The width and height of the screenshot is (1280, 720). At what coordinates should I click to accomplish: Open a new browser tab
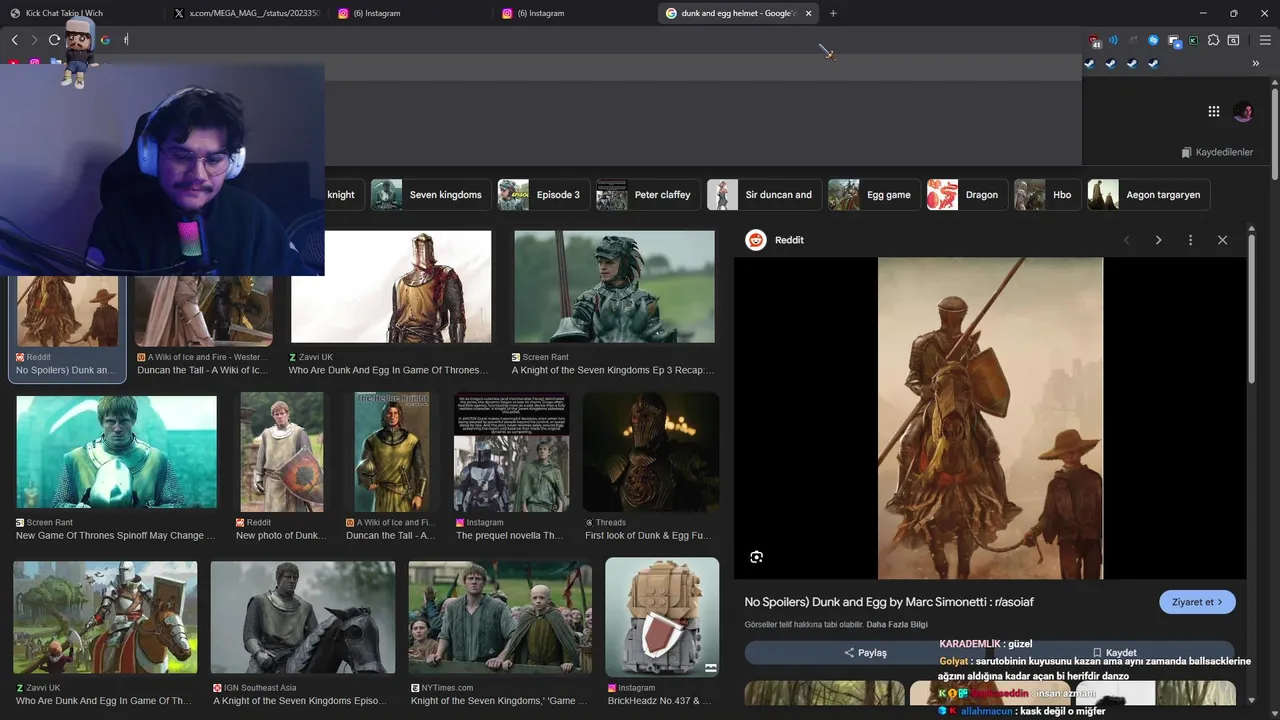point(833,13)
